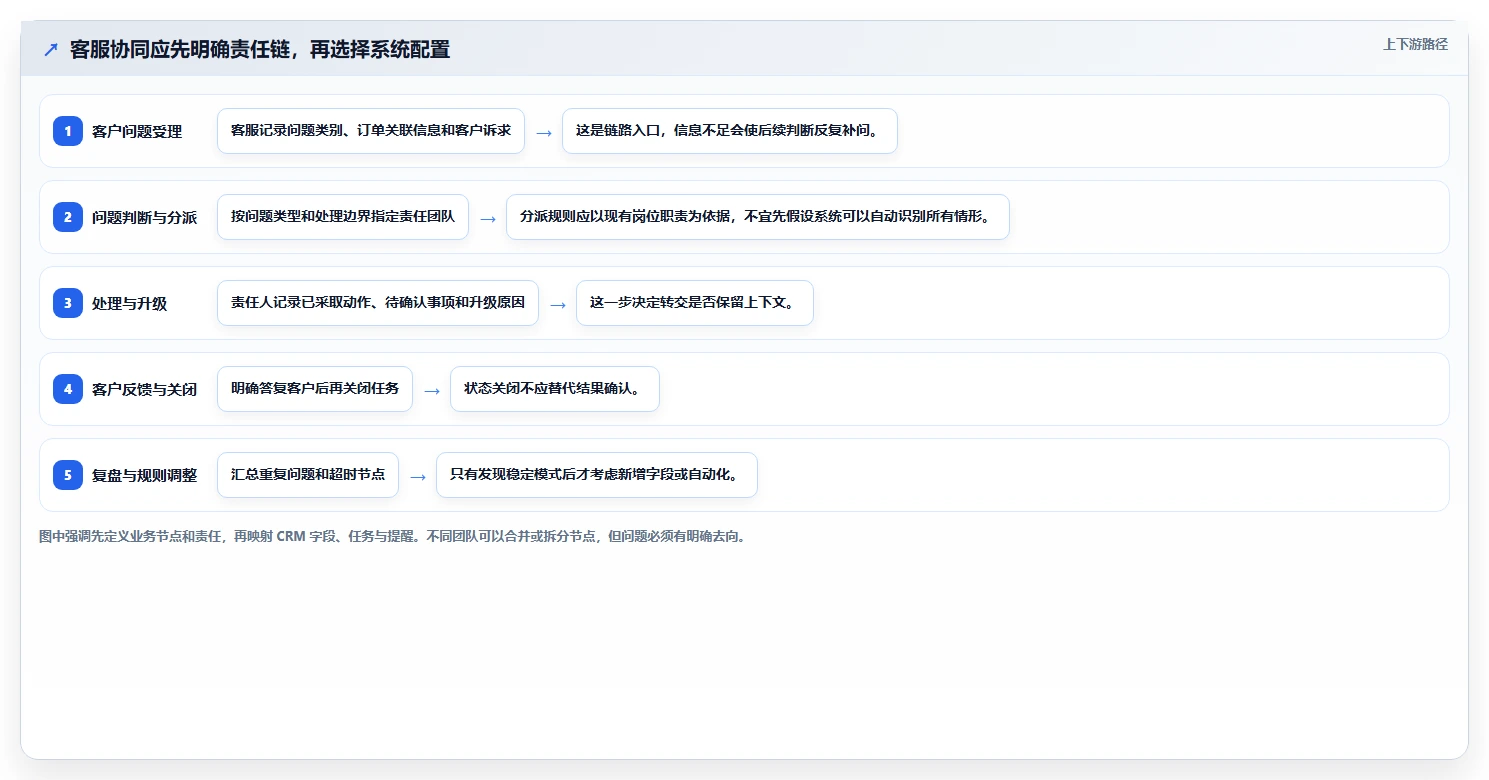
Task: Select the 问题判断与分派 step label
Action: [x=144, y=217]
